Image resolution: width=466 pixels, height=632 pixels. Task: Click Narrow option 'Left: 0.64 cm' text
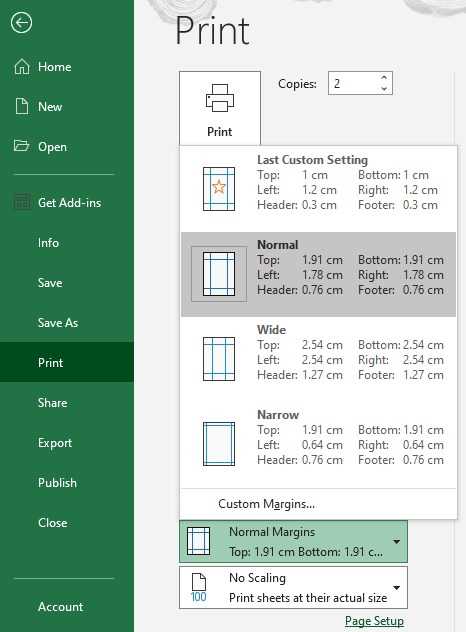[300, 445]
